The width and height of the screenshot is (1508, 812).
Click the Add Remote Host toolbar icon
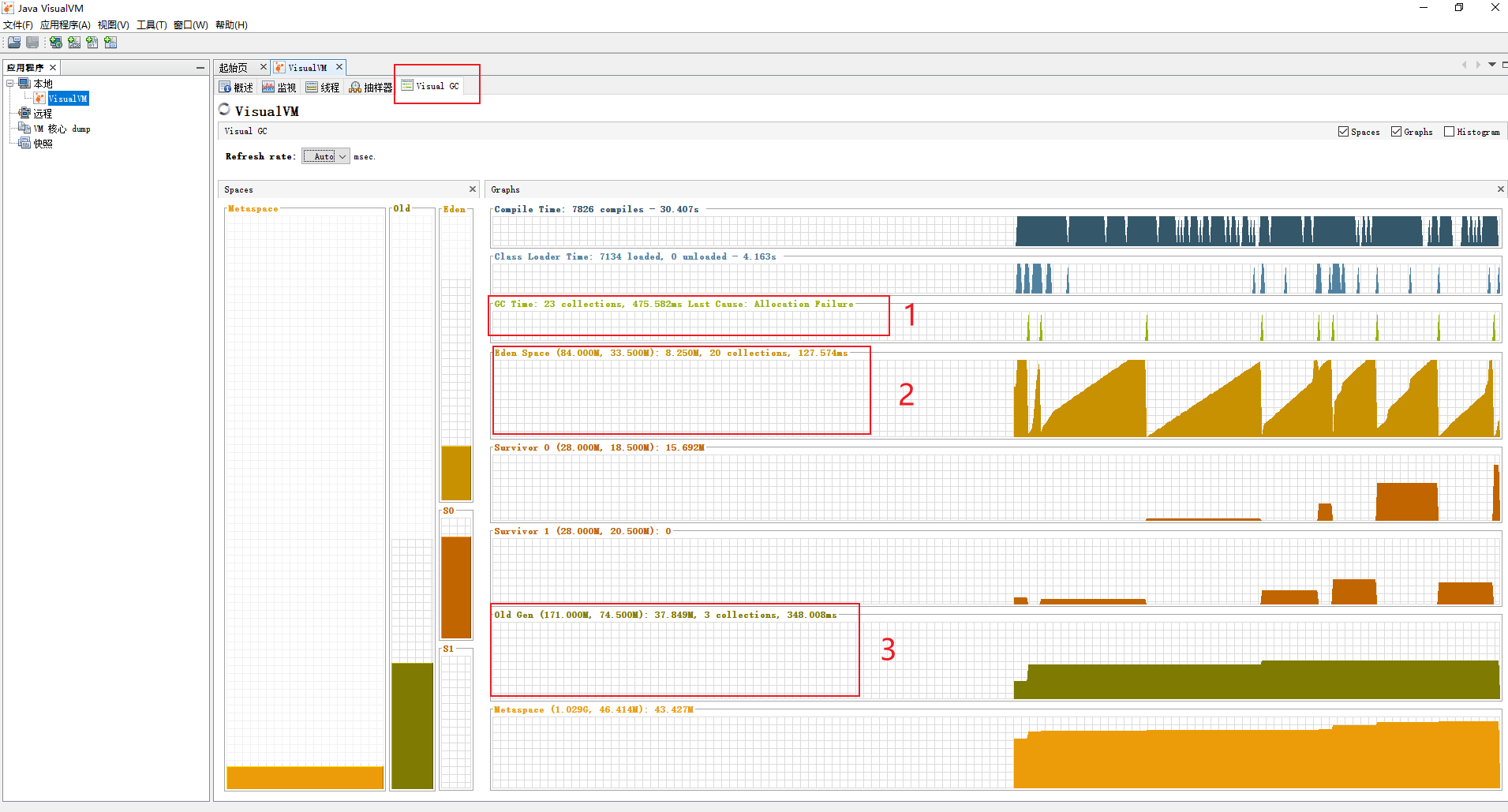(56, 43)
